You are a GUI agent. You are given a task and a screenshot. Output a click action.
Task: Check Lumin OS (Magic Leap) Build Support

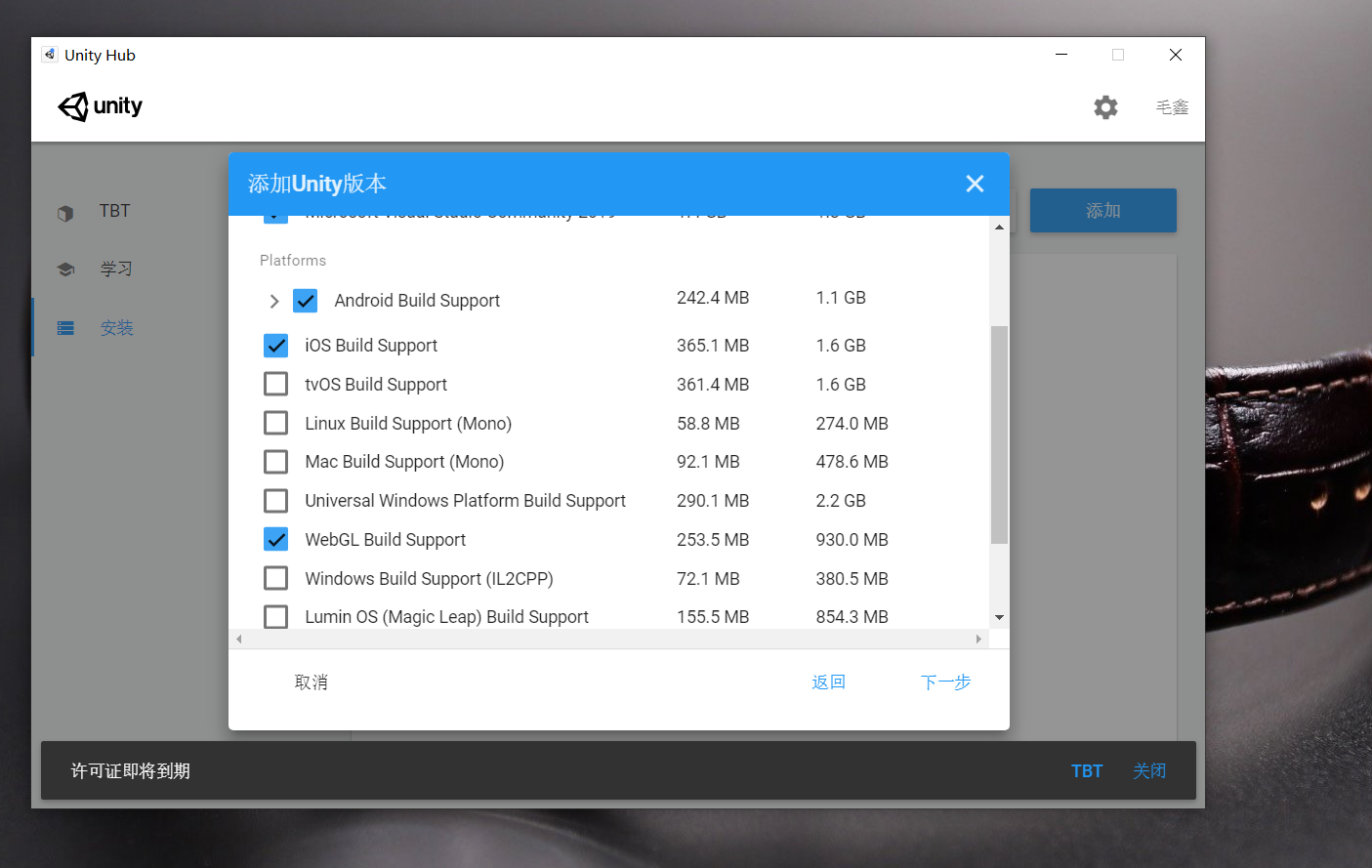pyautogui.click(x=276, y=617)
